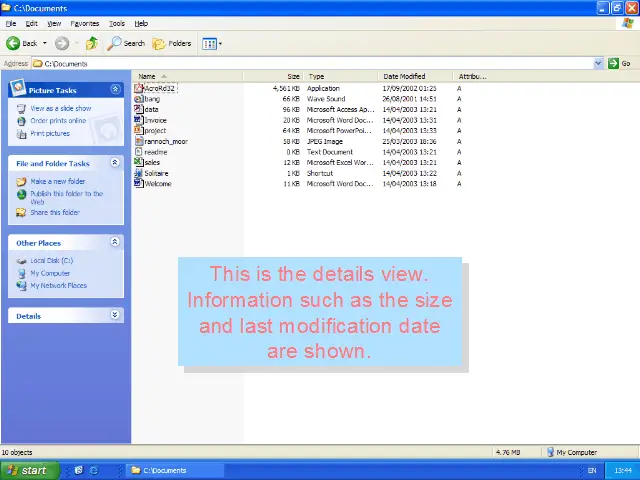
Task: Click the Windows Start button
Action: tap(27, 470)
